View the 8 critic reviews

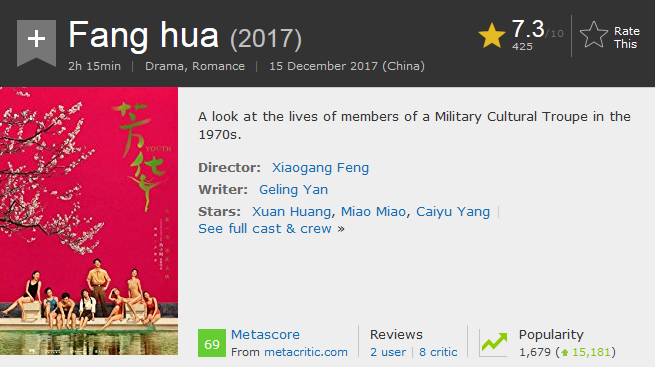[438, 352]
